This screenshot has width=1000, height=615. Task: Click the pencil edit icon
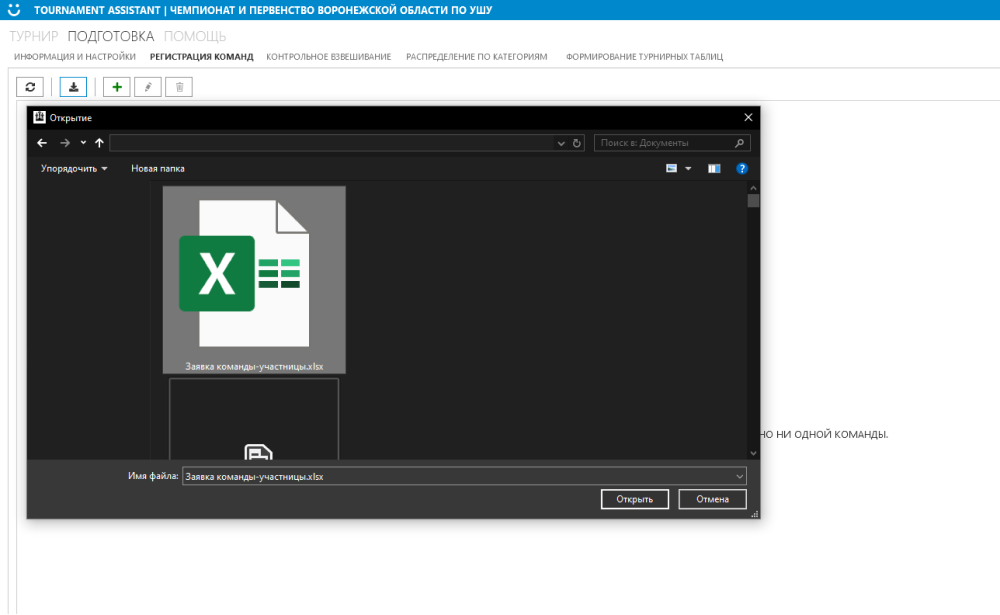[x=148, y=87]
